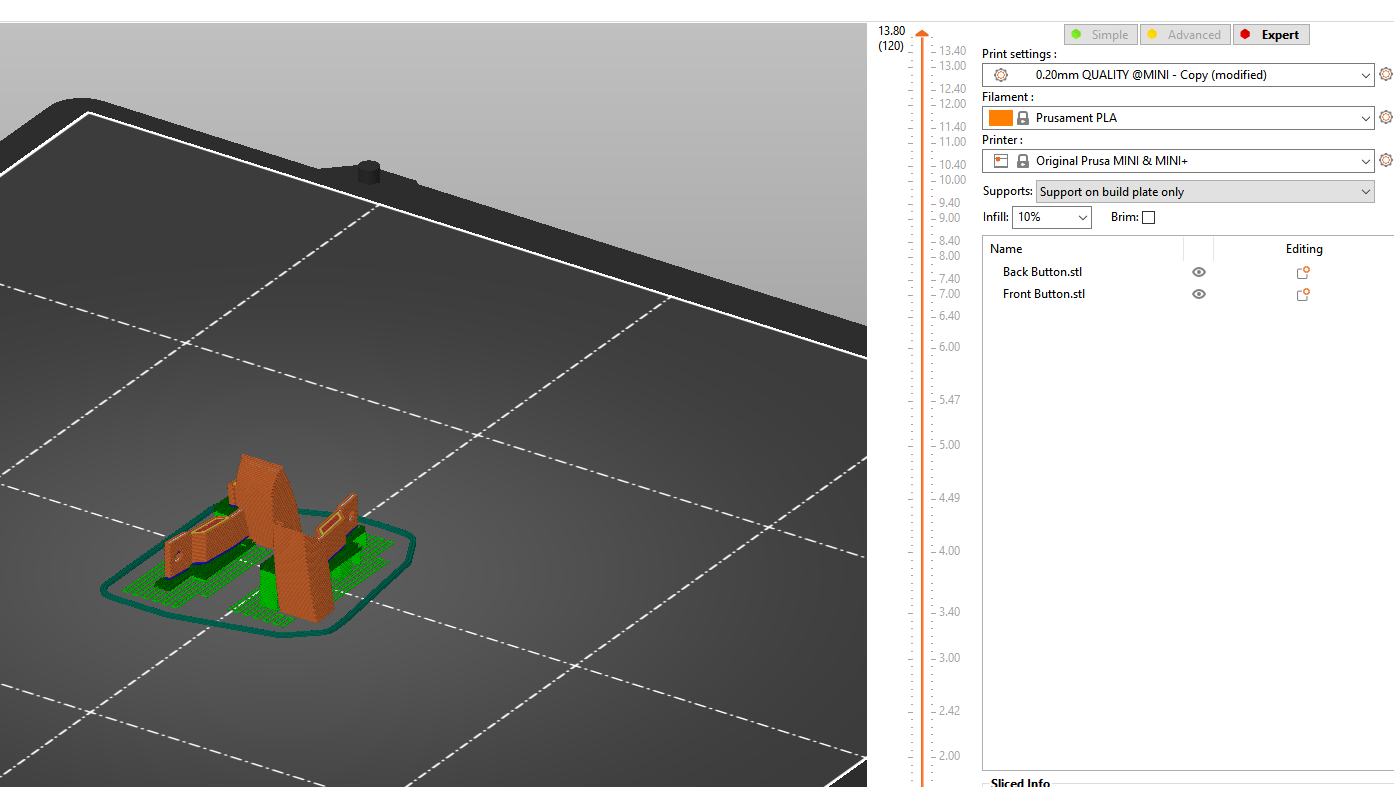The height and width of the screenshot is (787, 1394).
Task: Open the Print settings preset dropdown
Action: click(1178, 74)
